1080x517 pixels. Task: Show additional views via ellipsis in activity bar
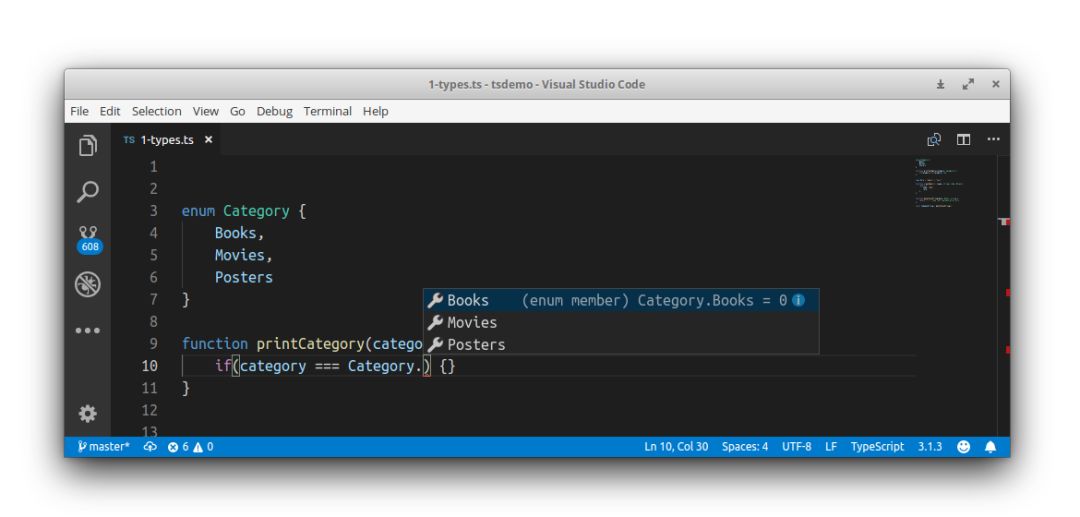click(x=88, y=331)
